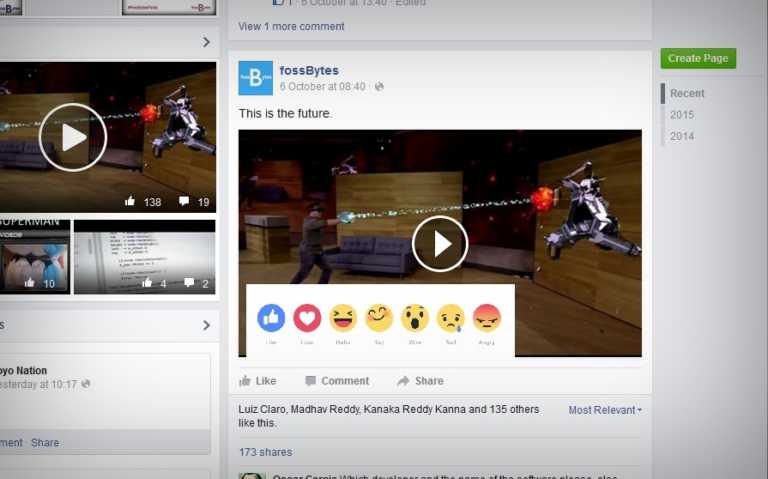
Task: Open the 173 shares link
Action: point(265,452)
